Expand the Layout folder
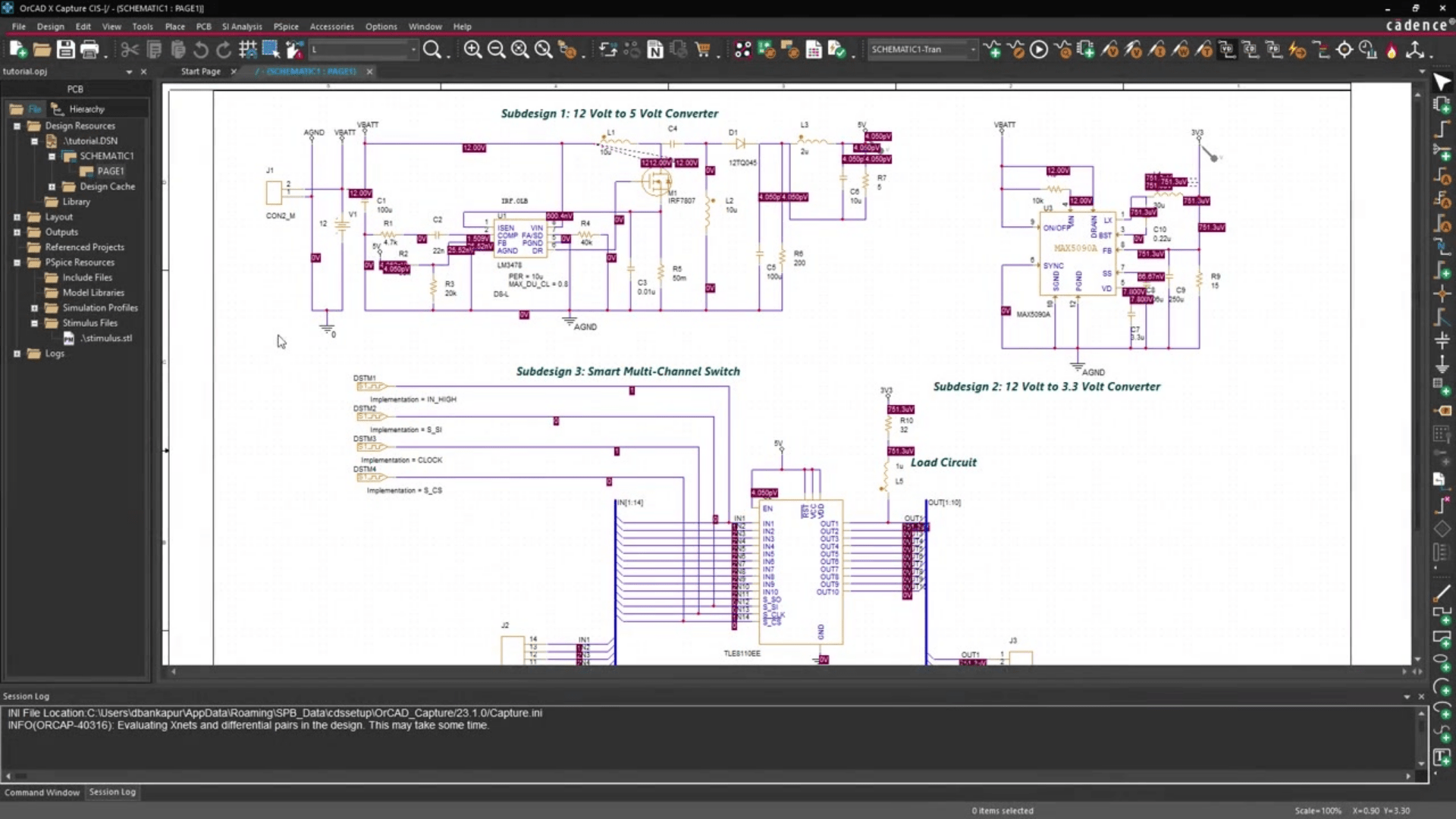 17,217
